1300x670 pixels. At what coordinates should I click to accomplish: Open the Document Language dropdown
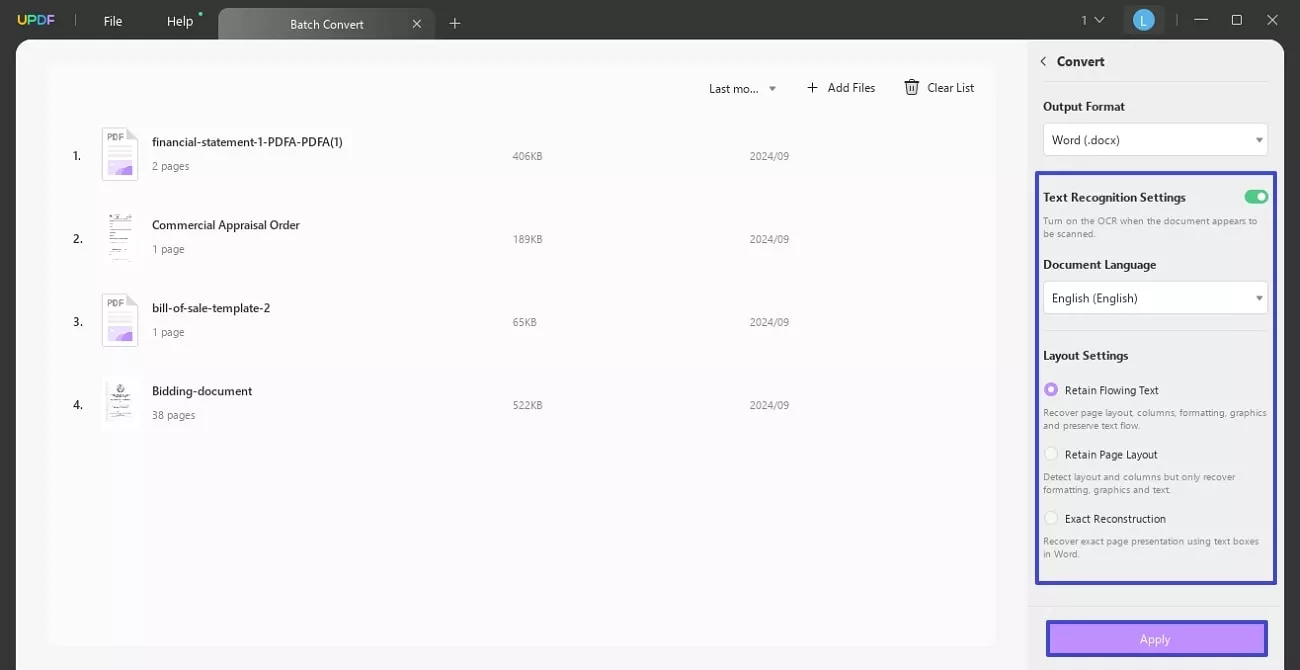click(x=1155, y=297)
